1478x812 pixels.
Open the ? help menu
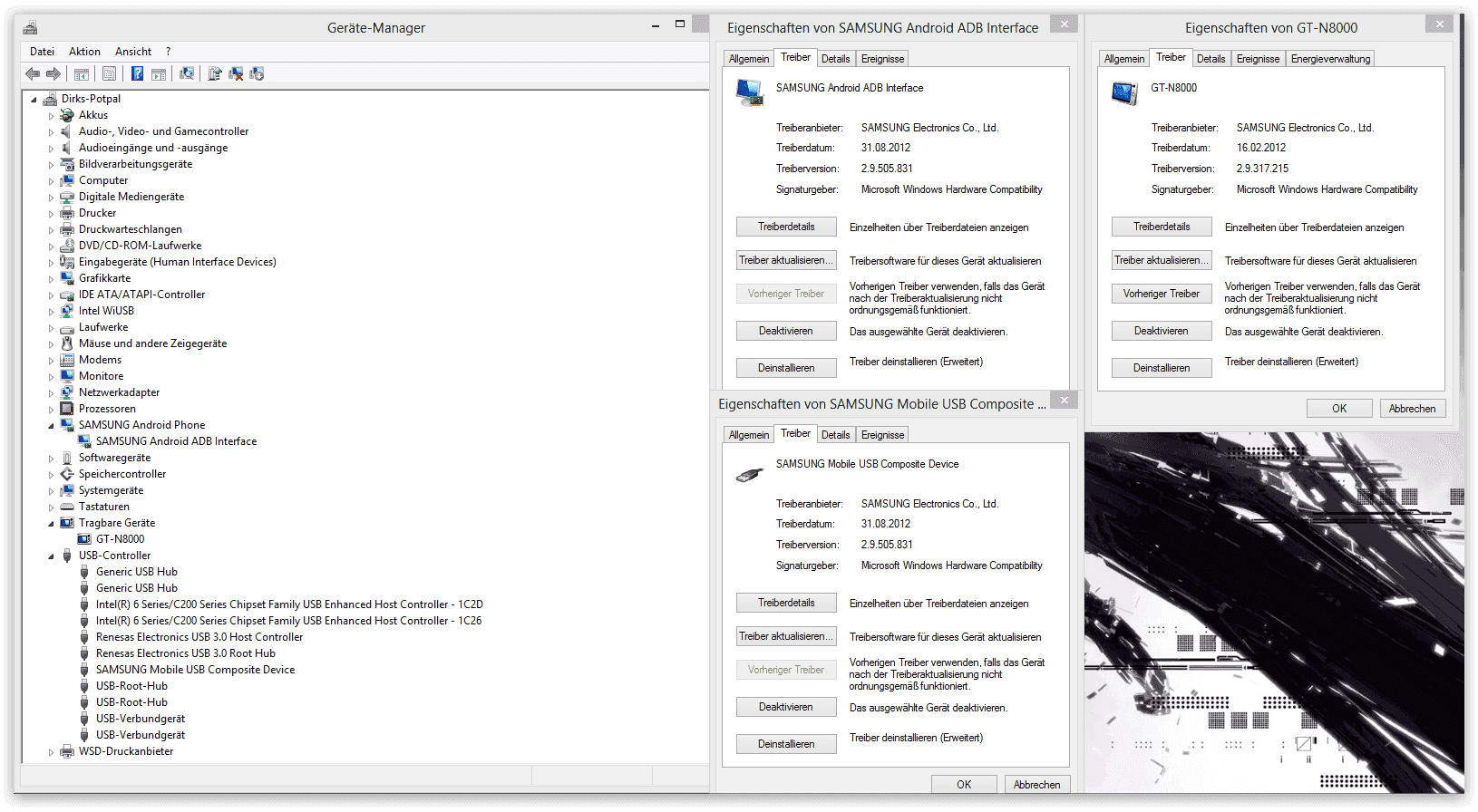168,52
